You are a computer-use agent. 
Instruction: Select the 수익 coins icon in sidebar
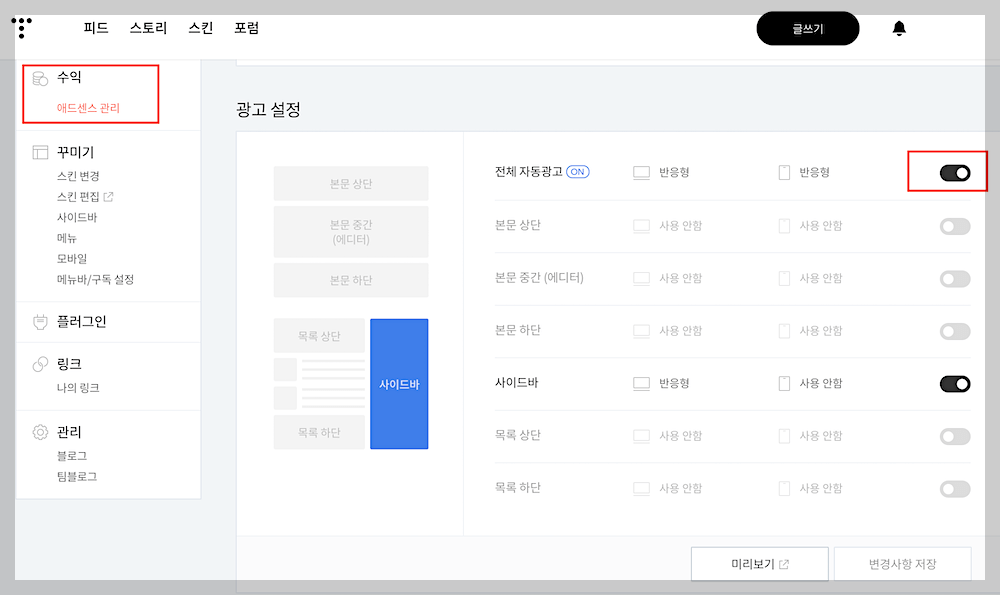coord(41,77)
